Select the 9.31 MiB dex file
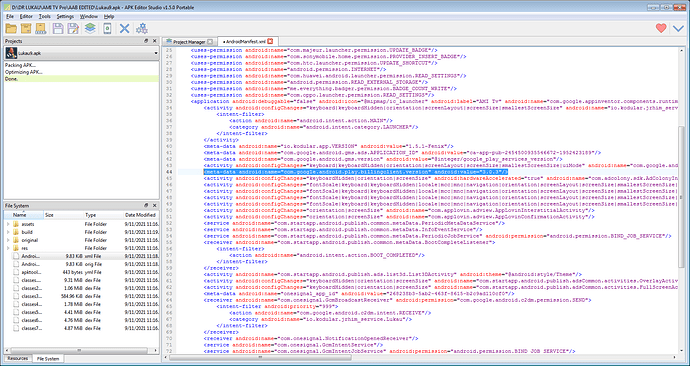 tap(81, 280)
